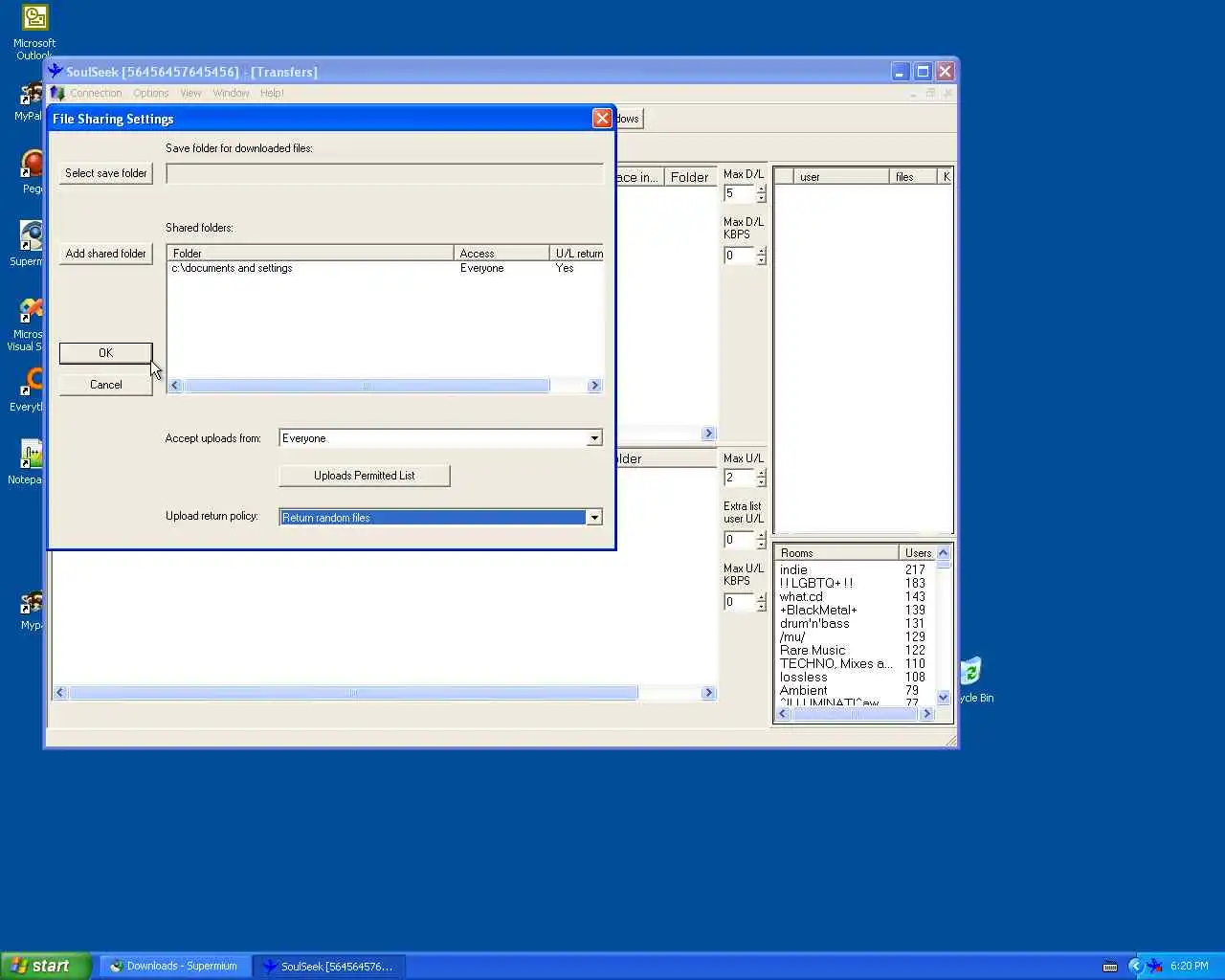Open the View menu
This screenshot has width=1225, height=980.
click(190, 93)
